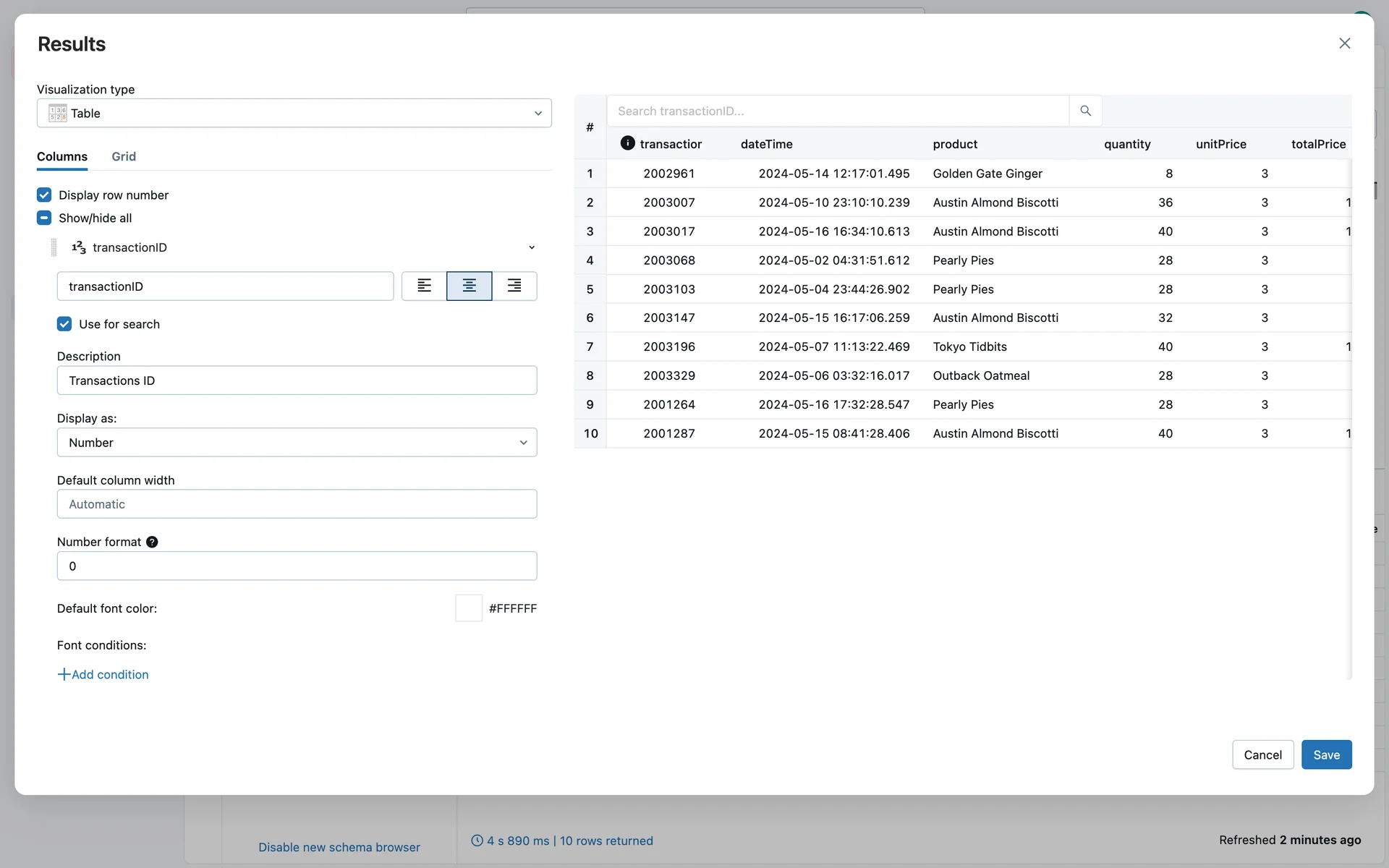Click center-align text icon

click(x=469, y=286)
